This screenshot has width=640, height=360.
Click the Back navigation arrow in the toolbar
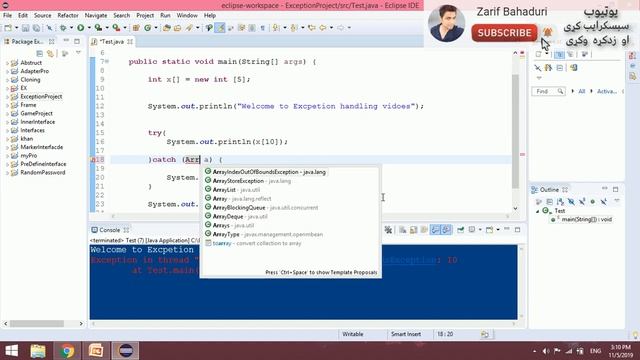322,28
